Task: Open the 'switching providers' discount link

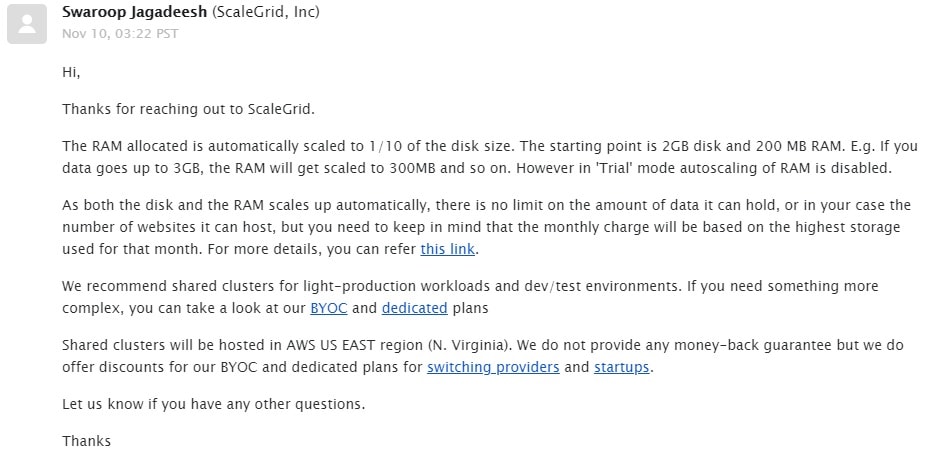Action: pos(493,367)
